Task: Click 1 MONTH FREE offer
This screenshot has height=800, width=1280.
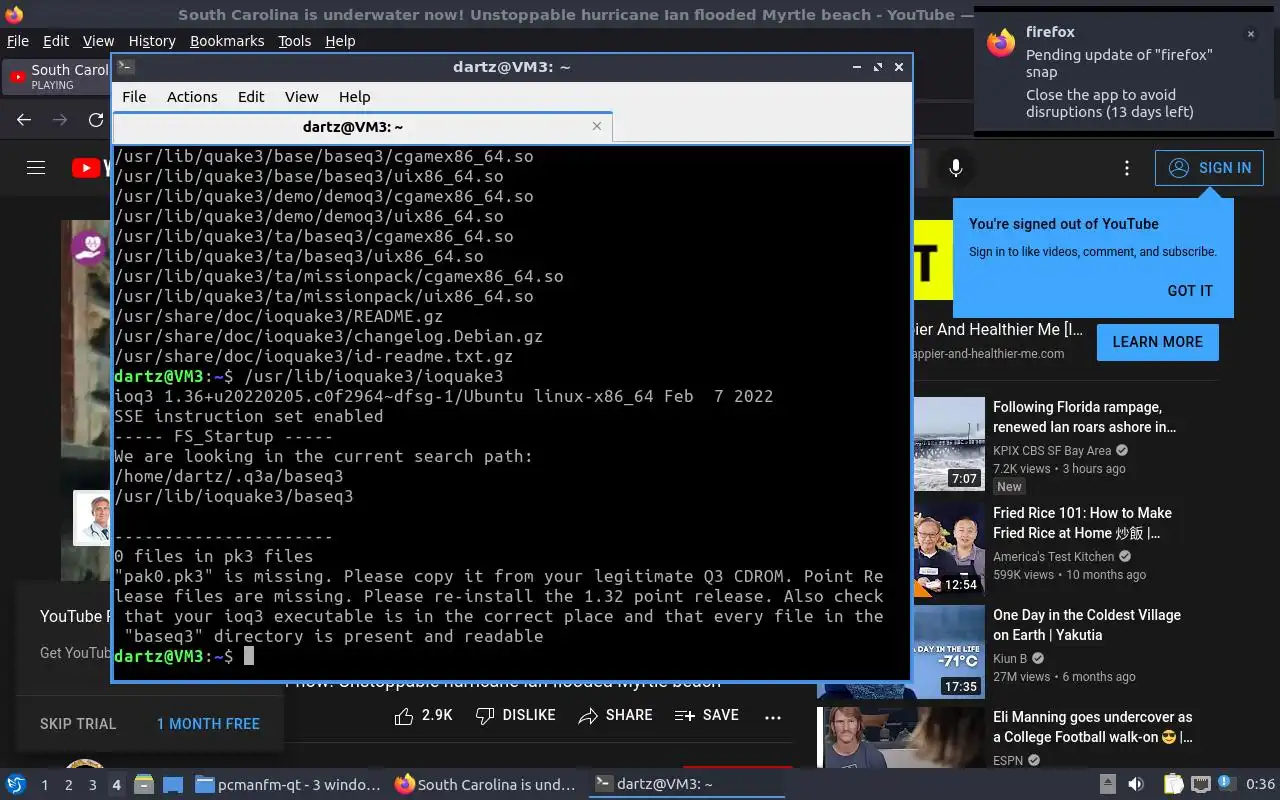Action: [208, 724]
